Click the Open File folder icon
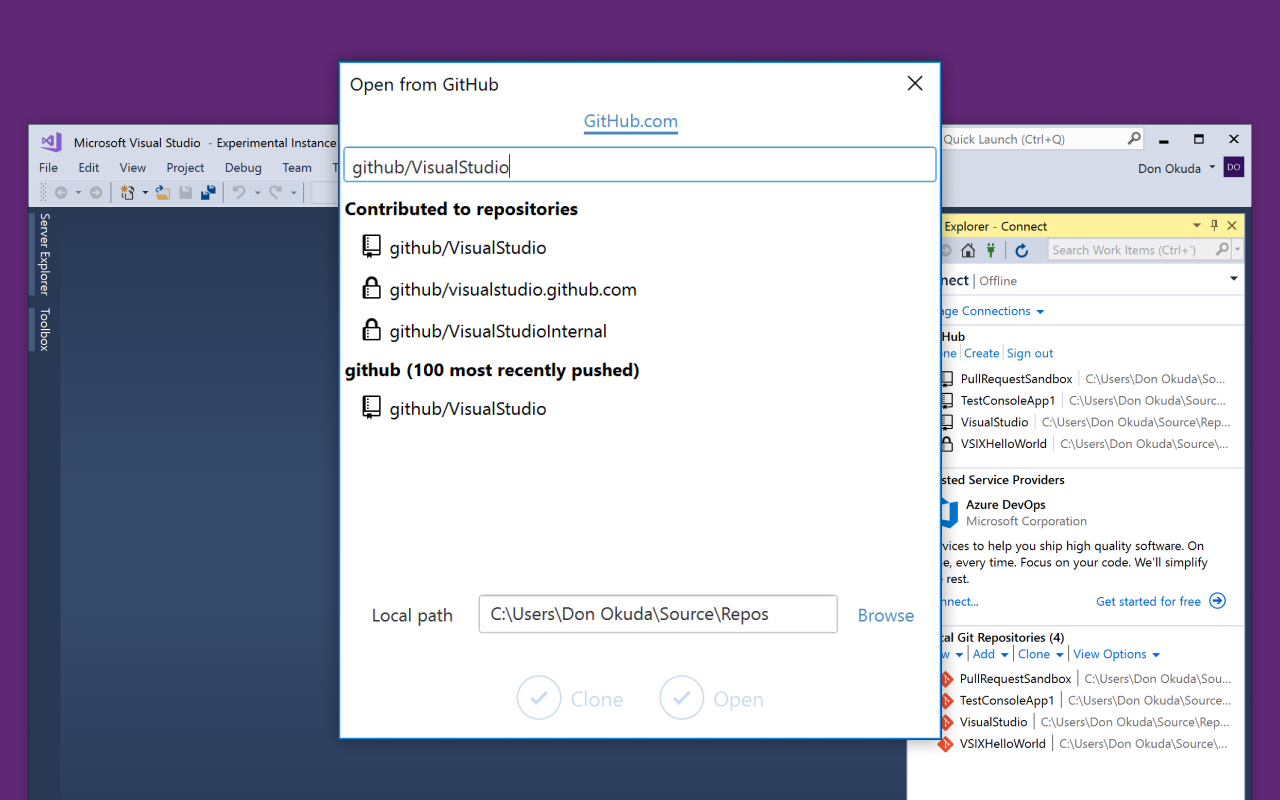The image size is (1280, 800). 162,193
